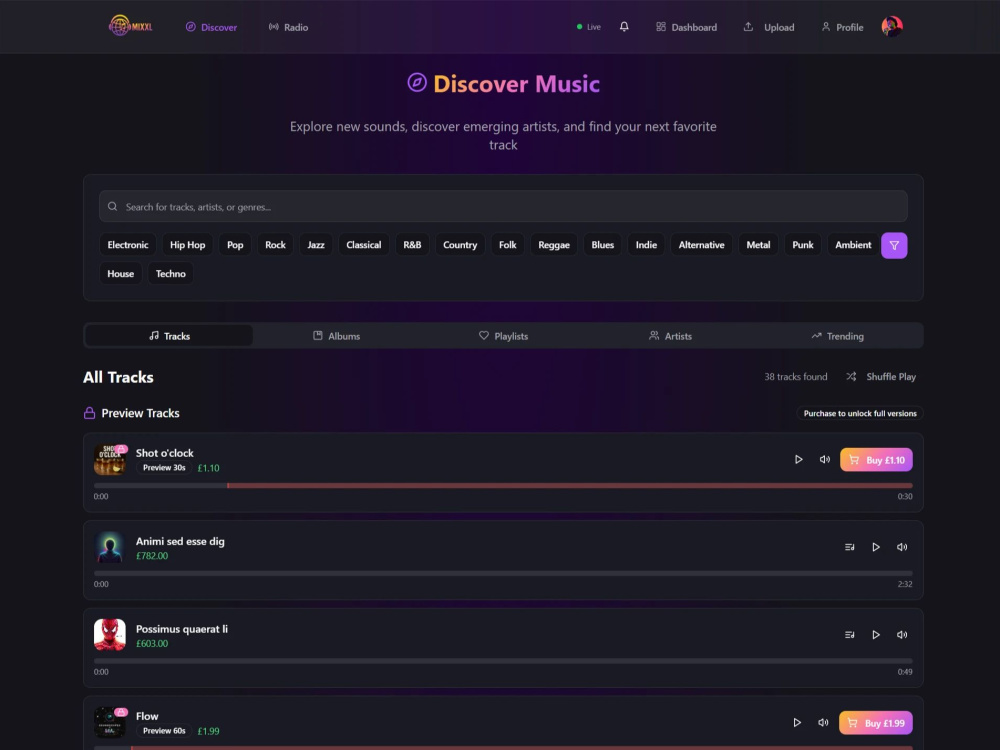Filter by Hip Hop genre
Image resolution: width=1000 pixels, height=750 pixels.
(188, 245)
